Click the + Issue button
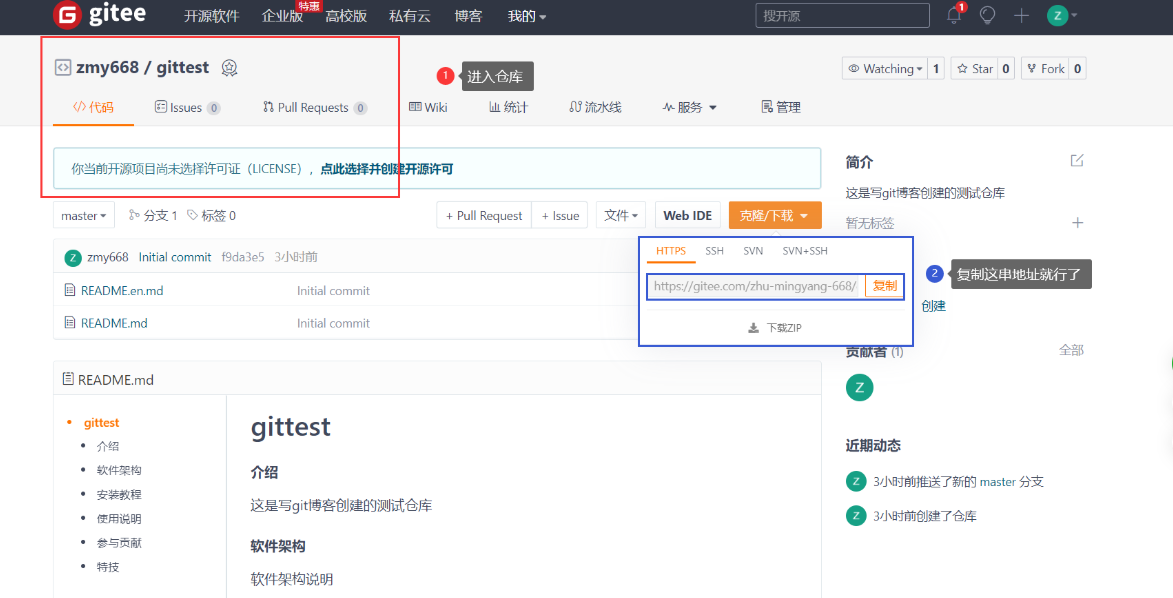The image size is (1173, 598). pyautogui.click(x=560, y=216)
